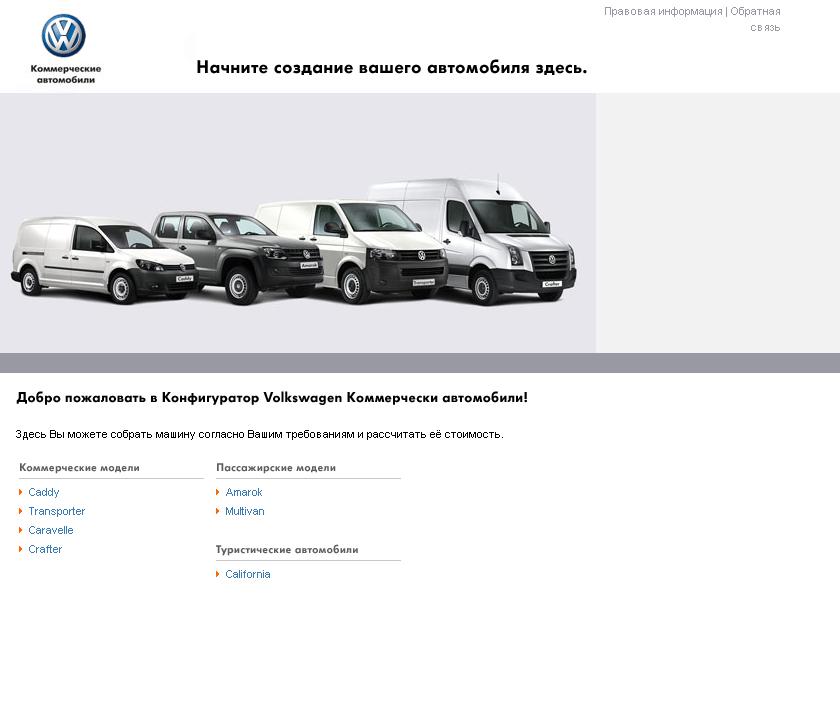Open the Multivan model link
The height and width of the screenshot is (724, 840).
[x=244, y=511]
